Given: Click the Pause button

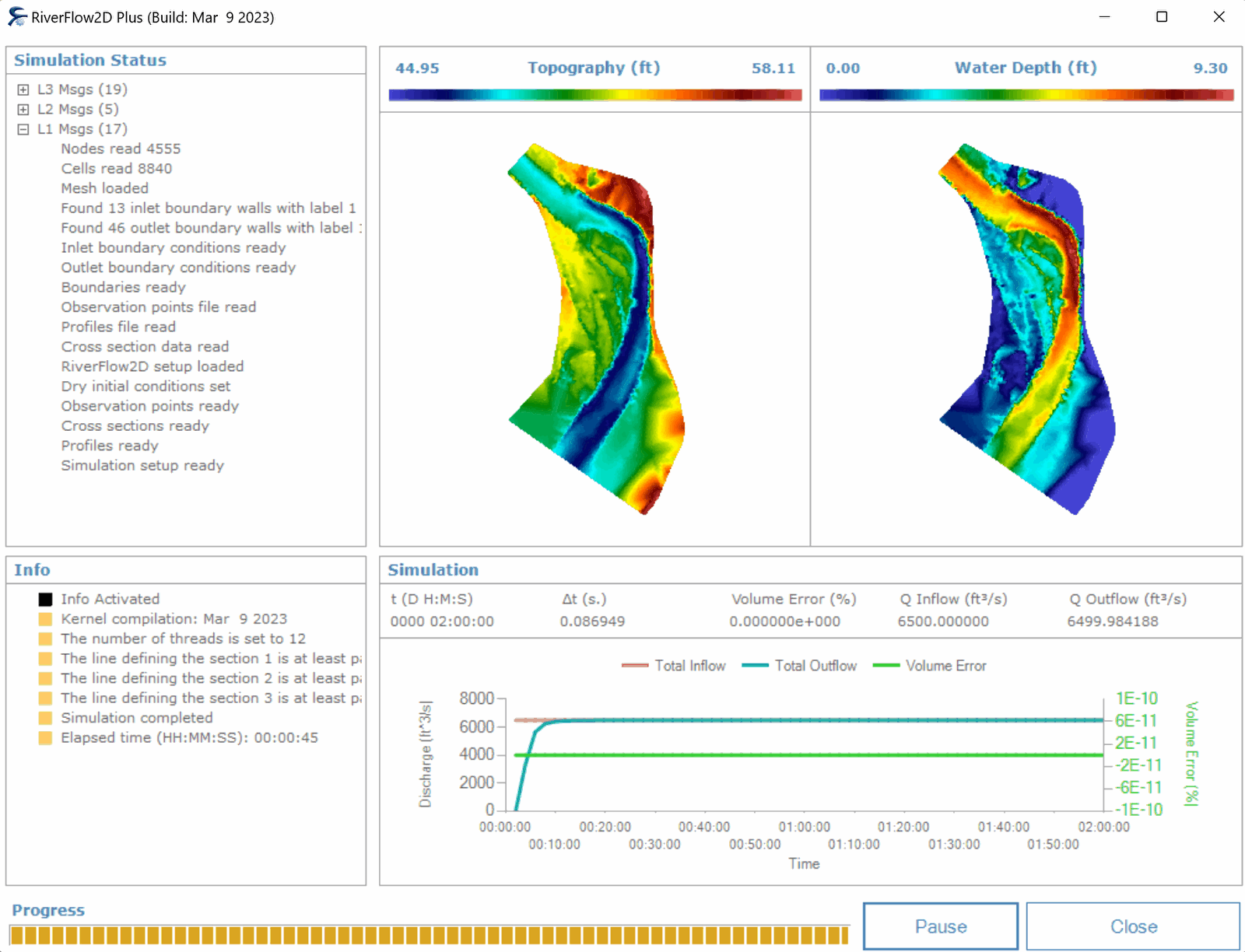Looking at the screenshot, I should tap(940, 926).
